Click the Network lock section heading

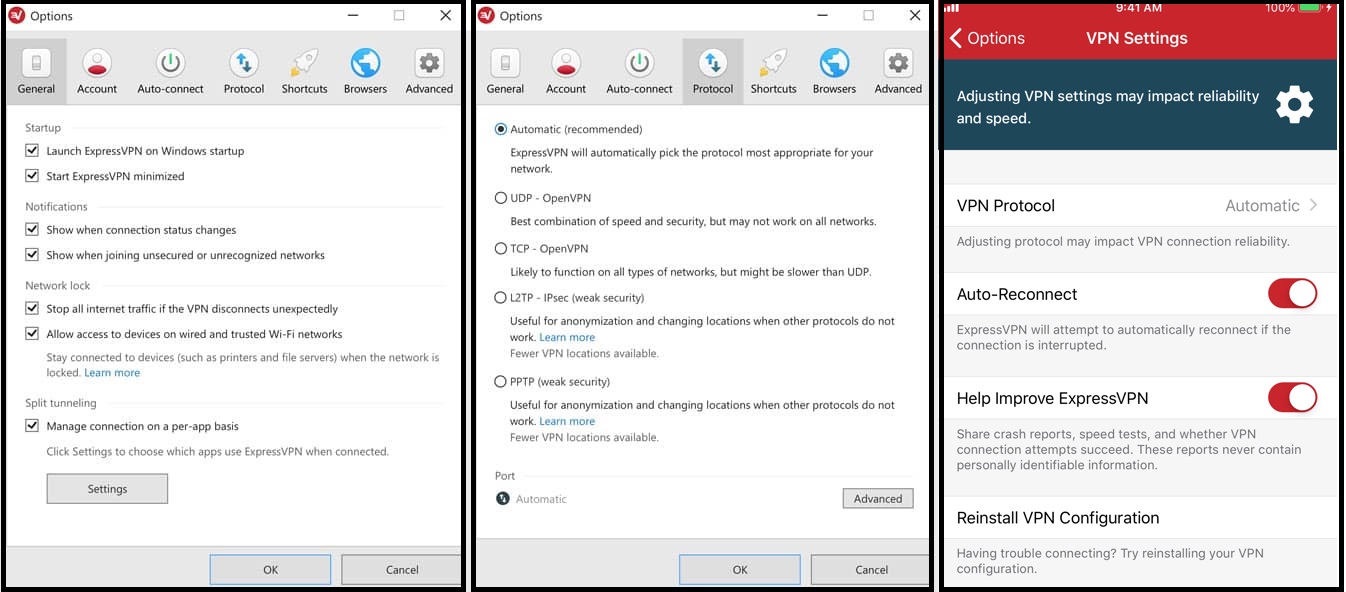[58, 286]
